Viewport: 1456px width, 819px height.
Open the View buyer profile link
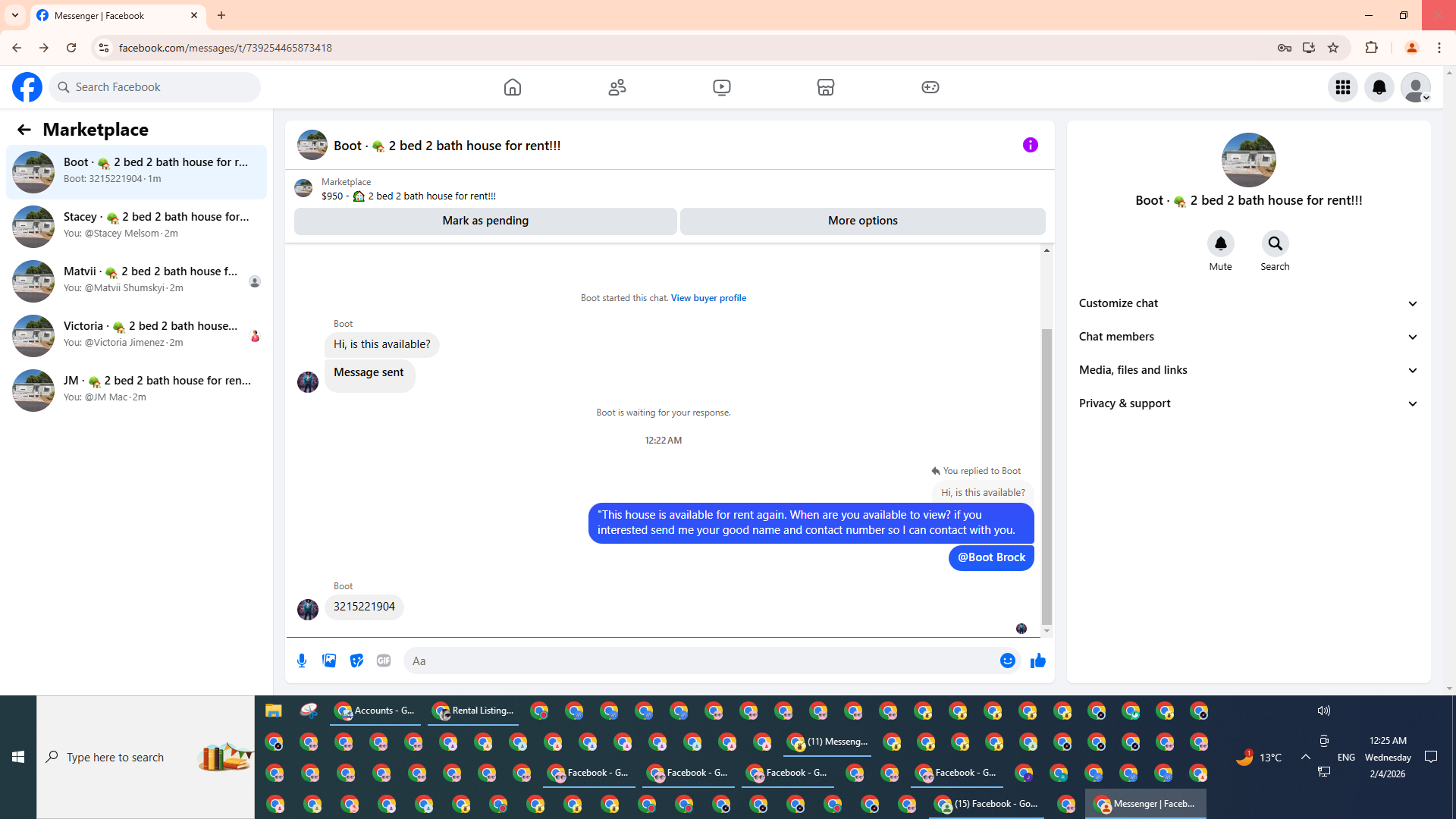pyautogui.click(x=708, y=298)
